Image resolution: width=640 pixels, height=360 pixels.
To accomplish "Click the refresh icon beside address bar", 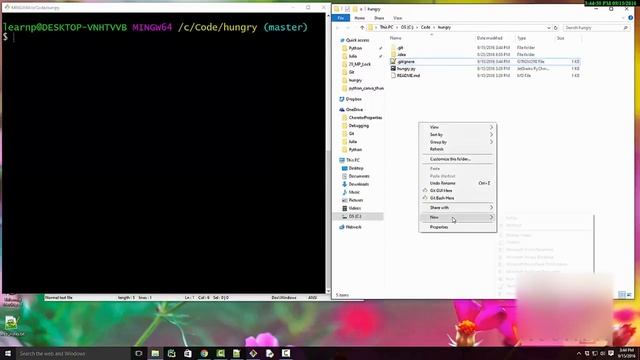I will coord(556,28).
